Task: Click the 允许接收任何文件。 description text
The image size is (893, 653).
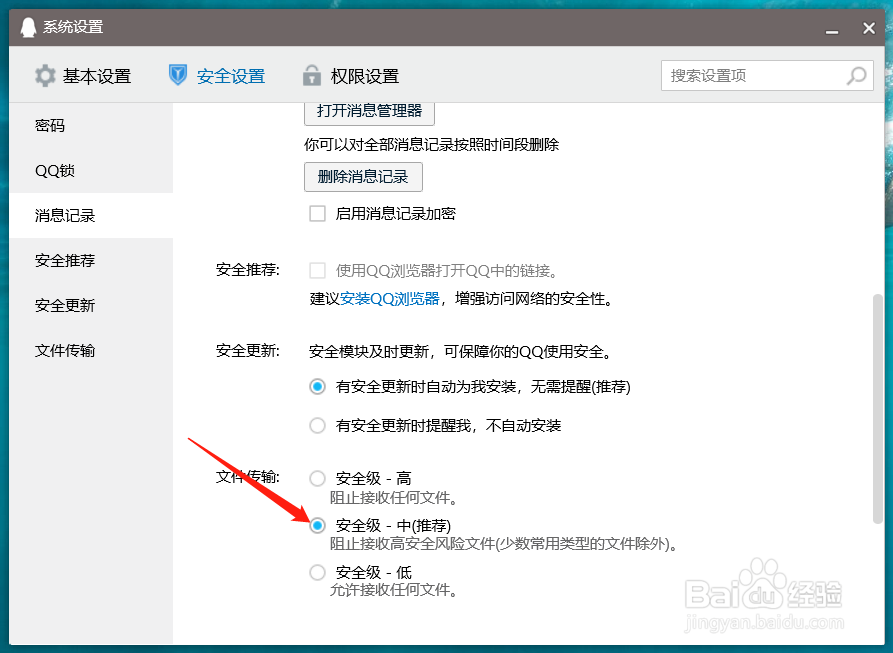Action: pyautogui.click(x=394, y=590)
